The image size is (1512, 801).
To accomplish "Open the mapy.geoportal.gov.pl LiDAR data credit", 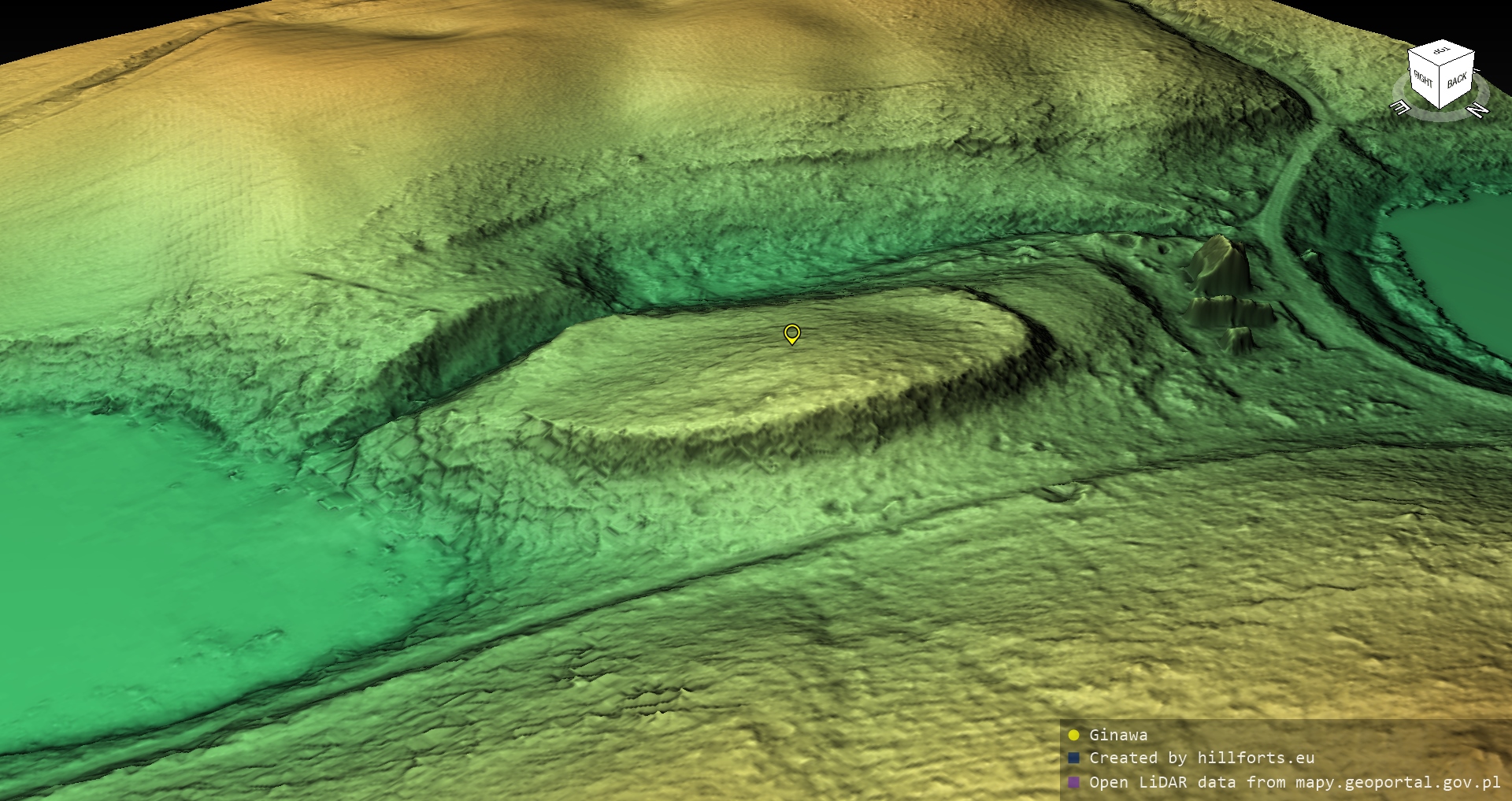I will [1295, 782].
